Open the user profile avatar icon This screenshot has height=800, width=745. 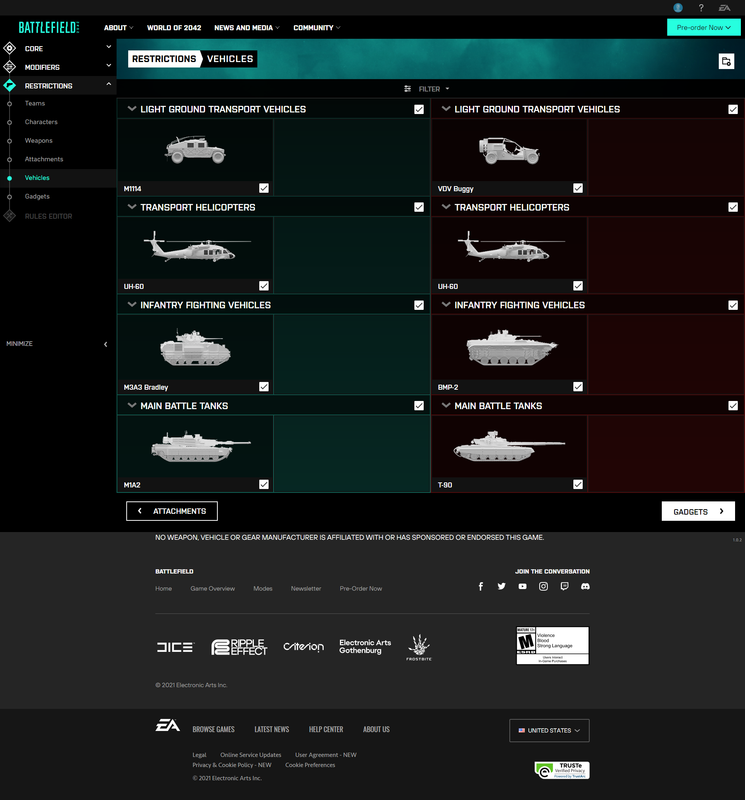678,8
